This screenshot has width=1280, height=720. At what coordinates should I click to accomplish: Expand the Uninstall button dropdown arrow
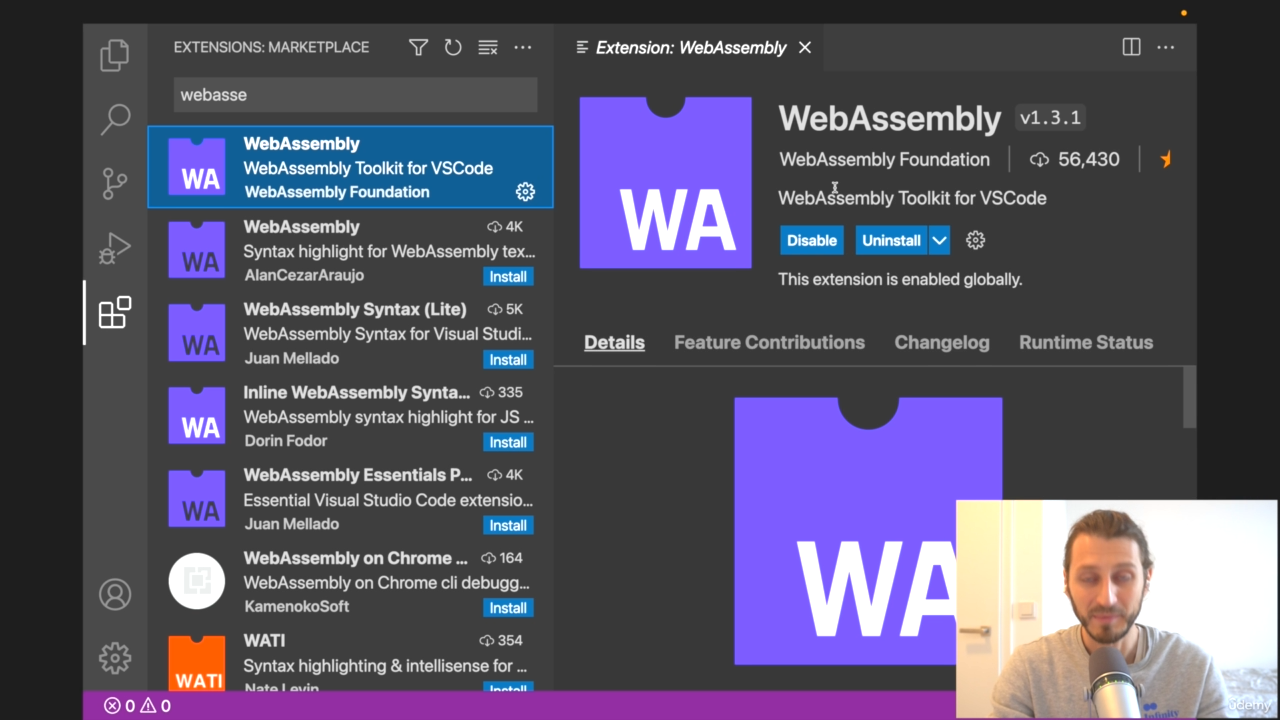[x=939, y=240]
